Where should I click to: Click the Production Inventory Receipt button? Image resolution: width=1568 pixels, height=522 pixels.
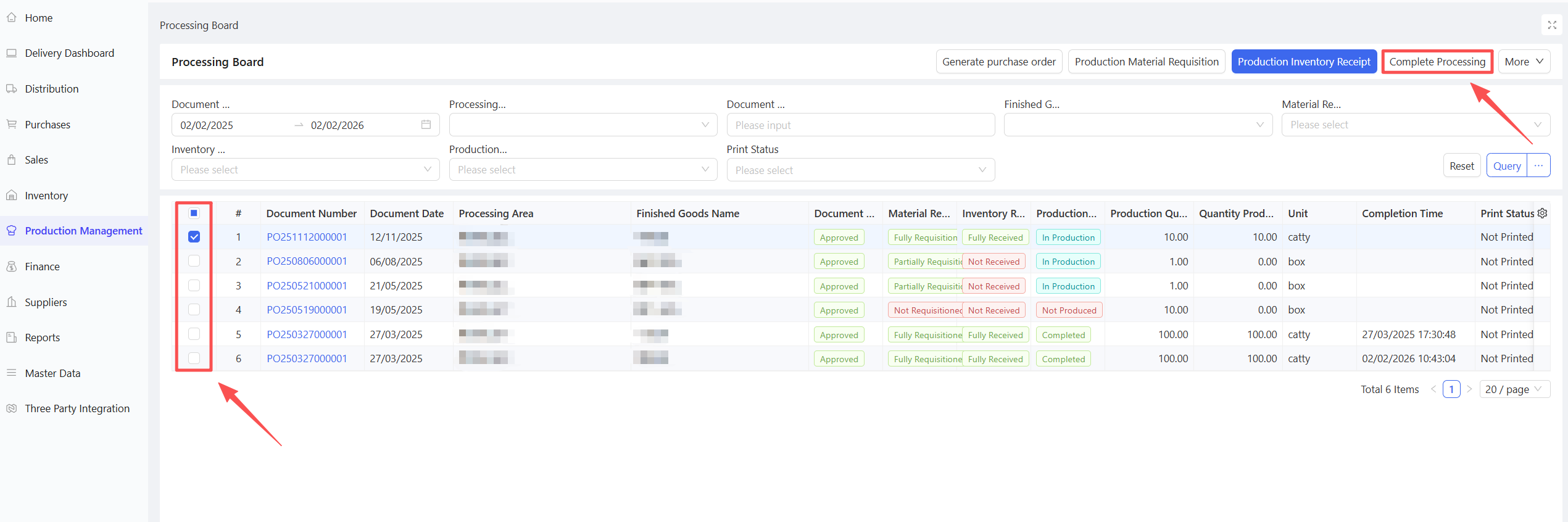(x=1303, y=62)
